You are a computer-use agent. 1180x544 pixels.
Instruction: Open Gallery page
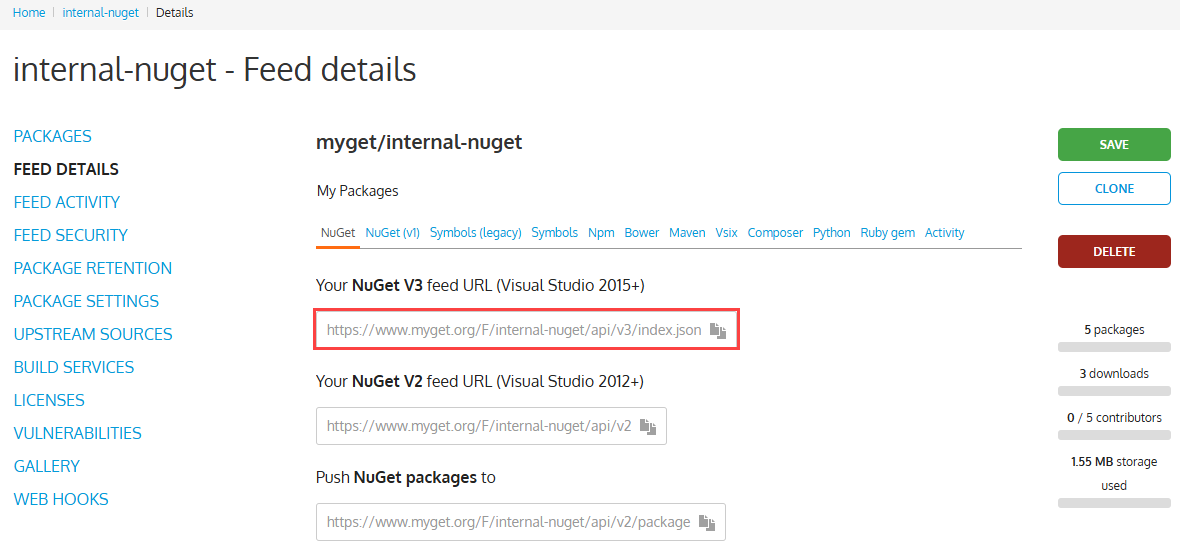pos(47,467)
